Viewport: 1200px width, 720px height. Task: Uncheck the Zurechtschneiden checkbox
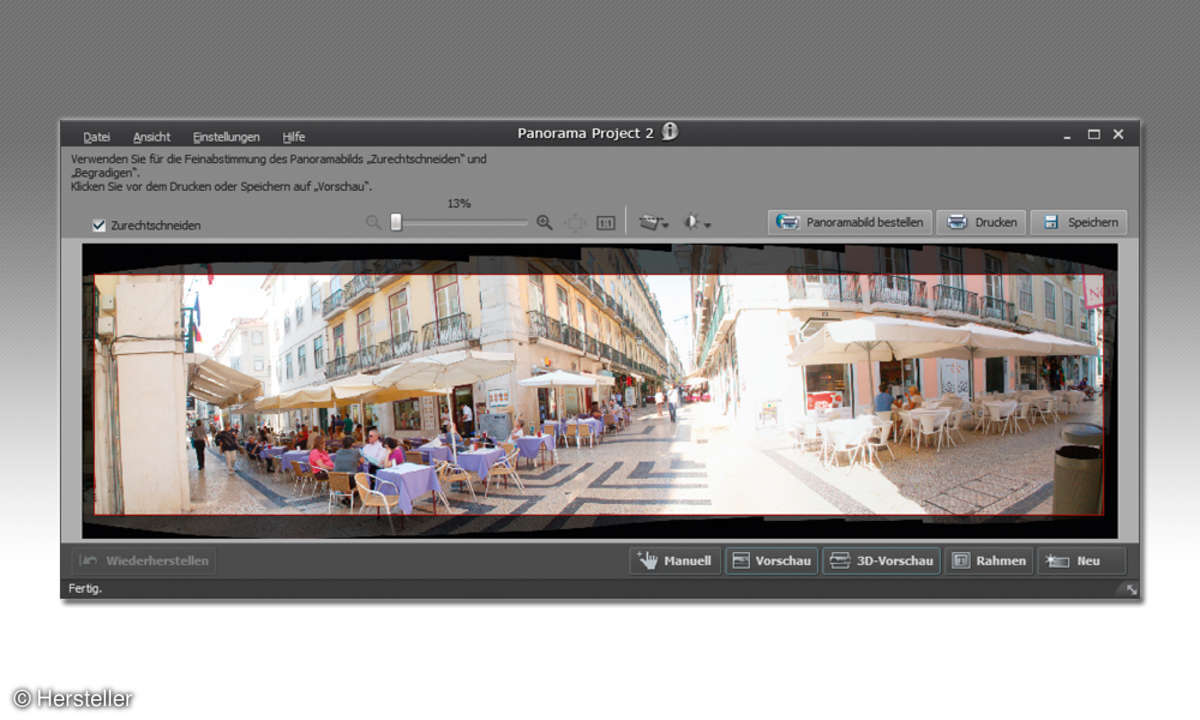[x=98, y=225]
